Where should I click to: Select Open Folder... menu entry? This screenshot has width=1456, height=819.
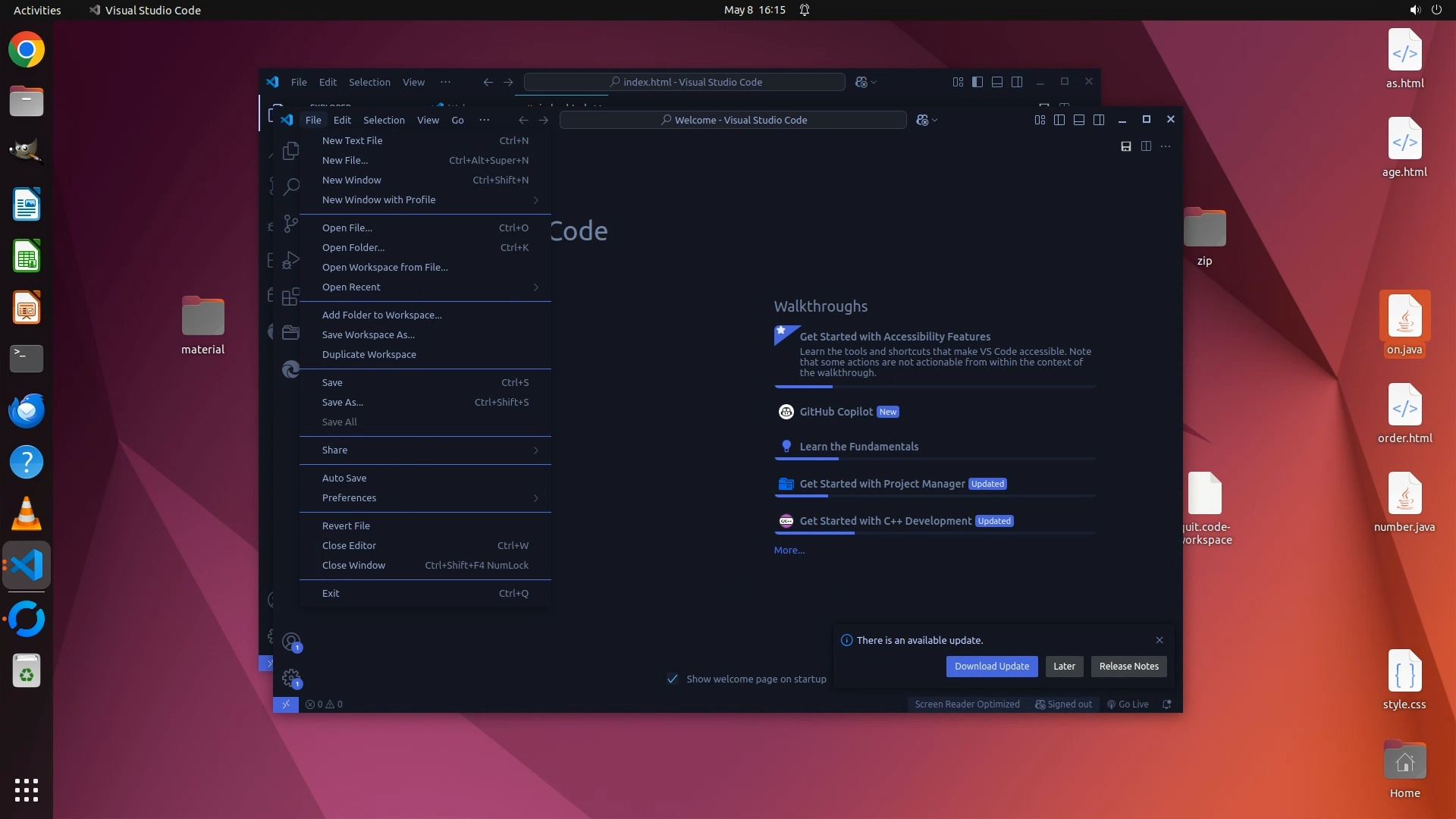tap(353, 248)
